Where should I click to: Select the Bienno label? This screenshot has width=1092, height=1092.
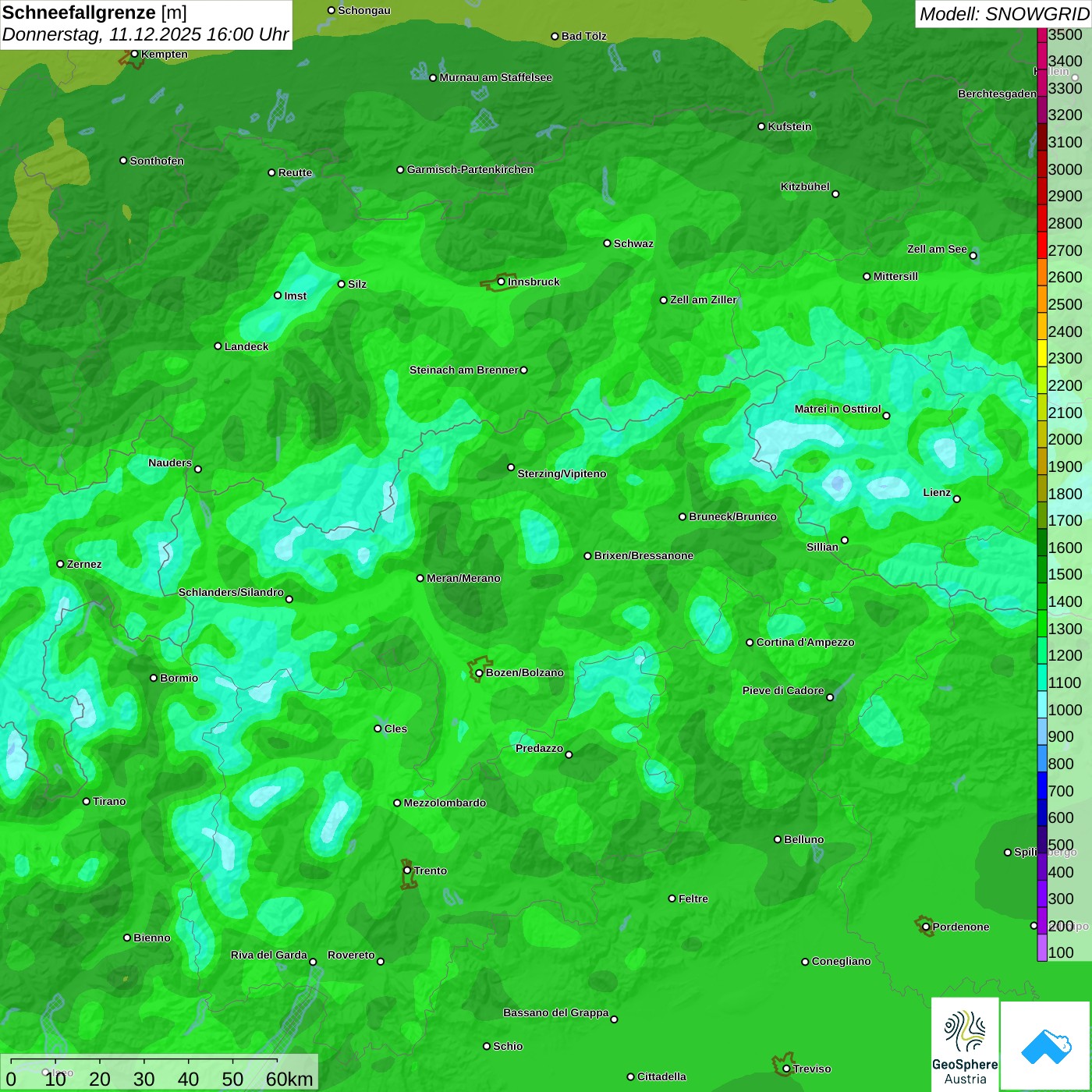click(x=152, y=938)
